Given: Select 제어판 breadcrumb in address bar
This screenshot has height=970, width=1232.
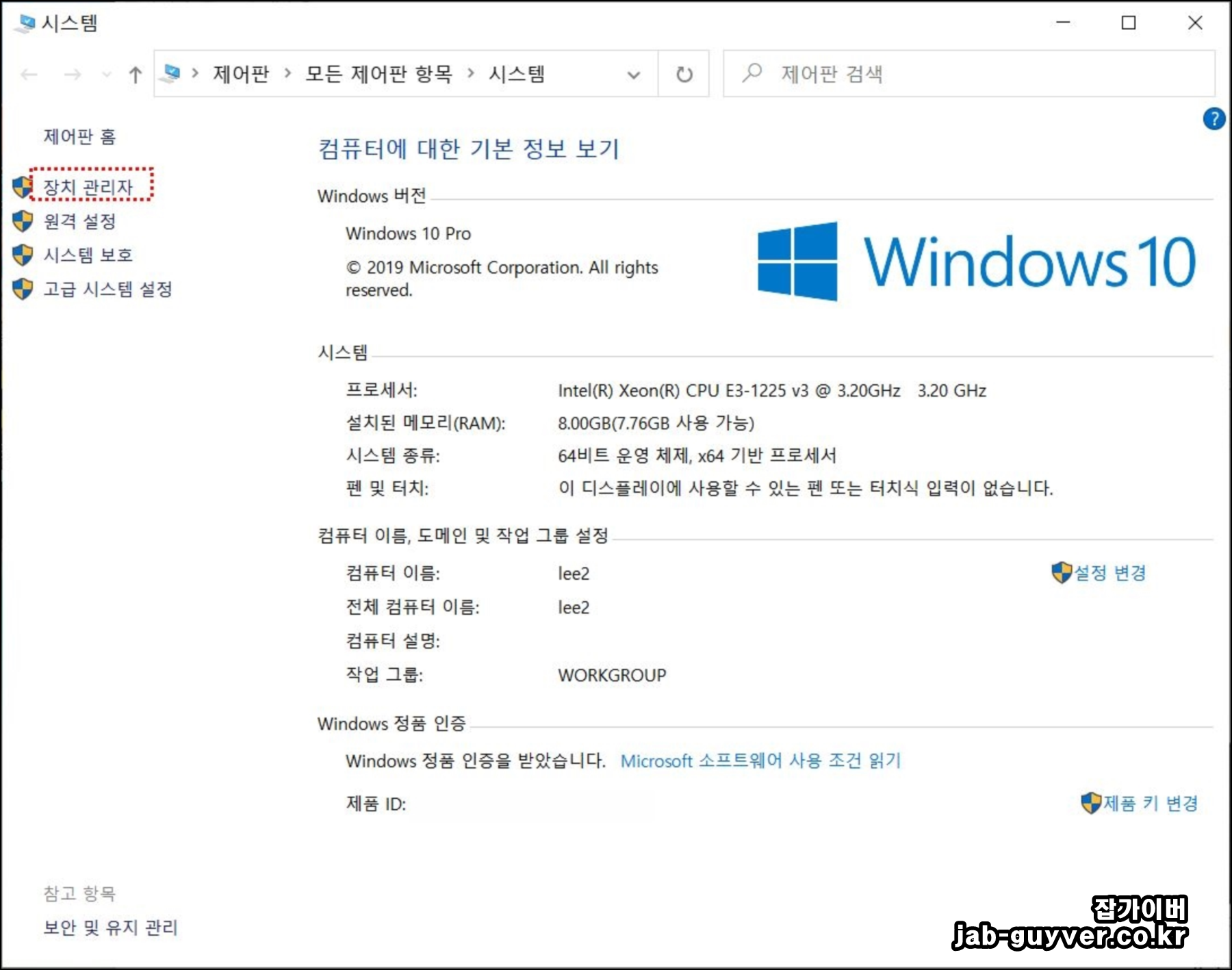Looking at the screenshot, I should [x=241, y=74].
